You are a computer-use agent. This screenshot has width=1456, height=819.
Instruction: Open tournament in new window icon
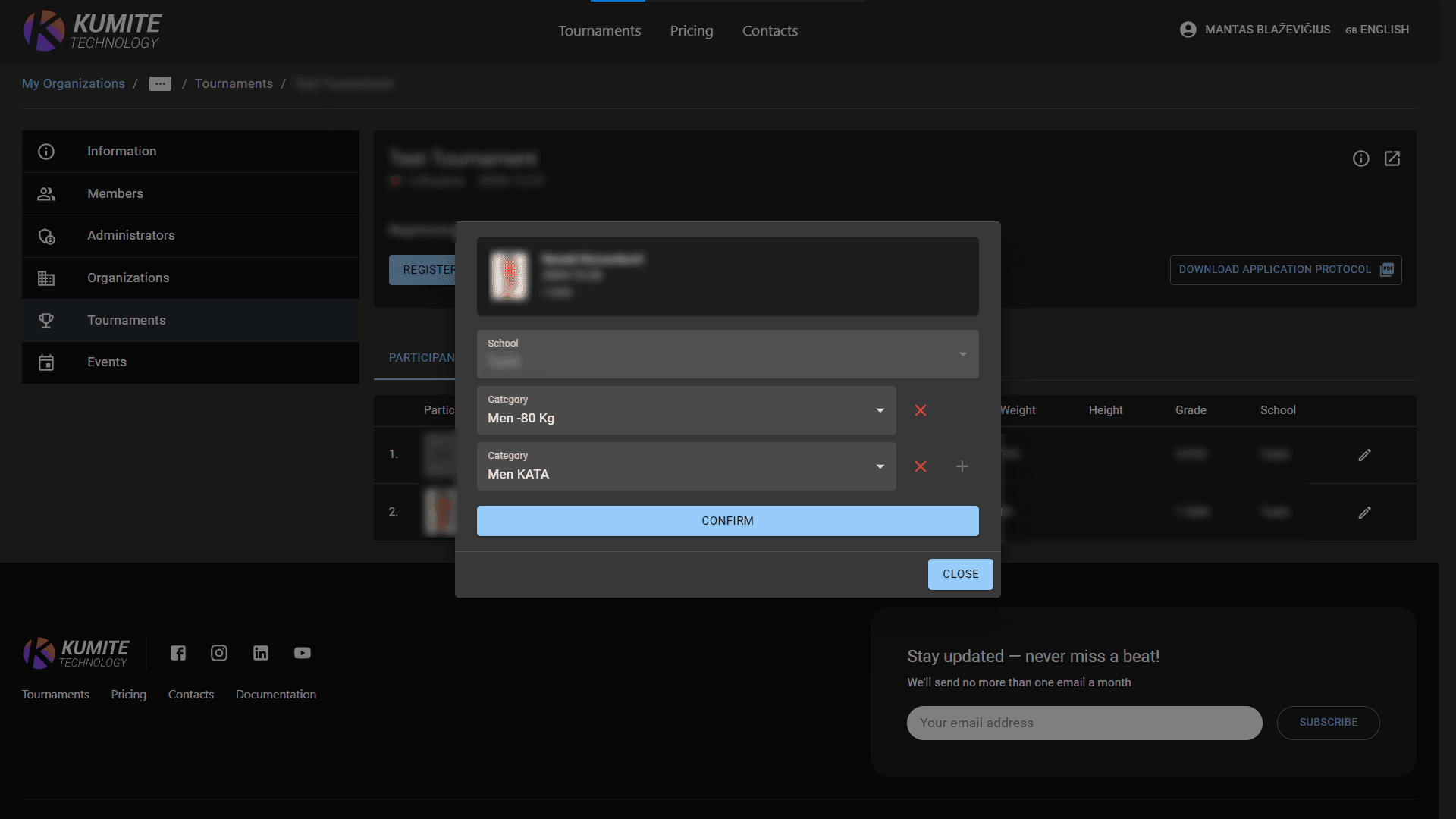pos(1392,158)
